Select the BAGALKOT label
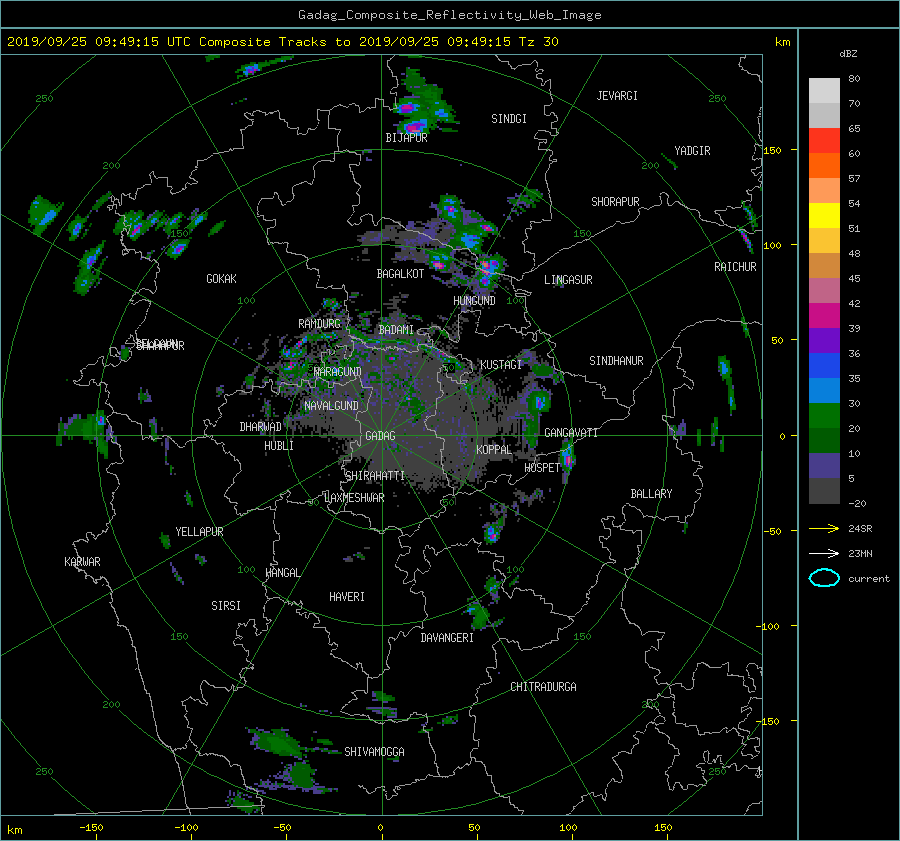900x841 pixels. click(400, 274)
